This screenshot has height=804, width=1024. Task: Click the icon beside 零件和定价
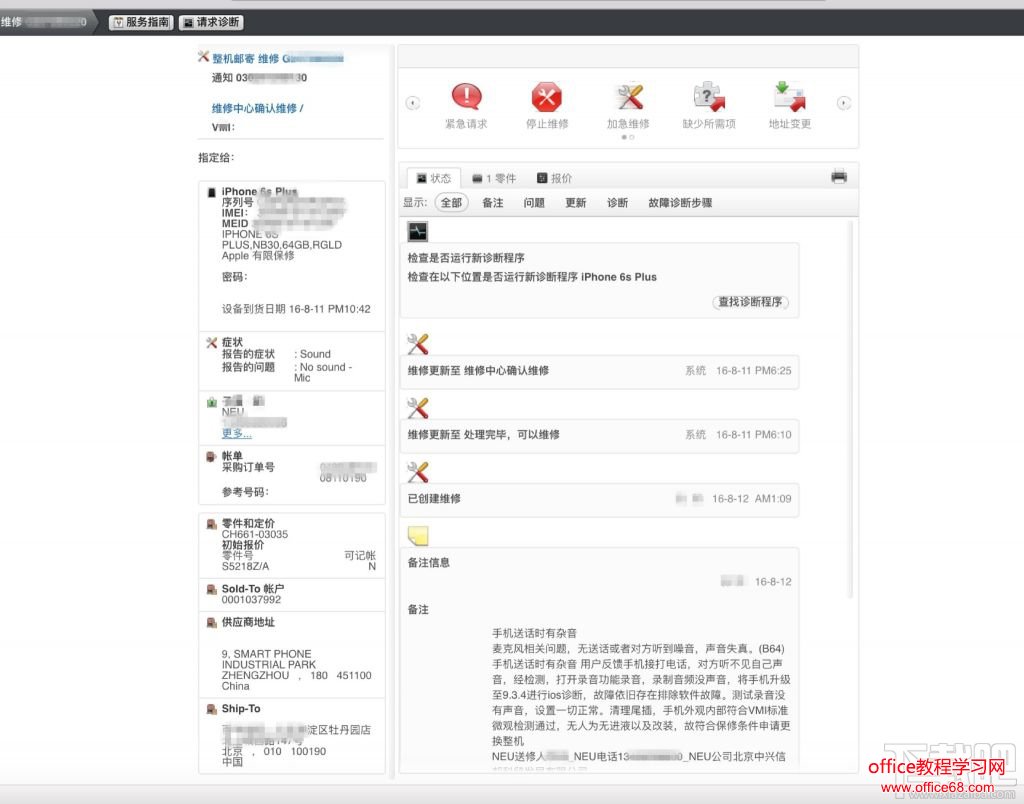coord(212,524)
